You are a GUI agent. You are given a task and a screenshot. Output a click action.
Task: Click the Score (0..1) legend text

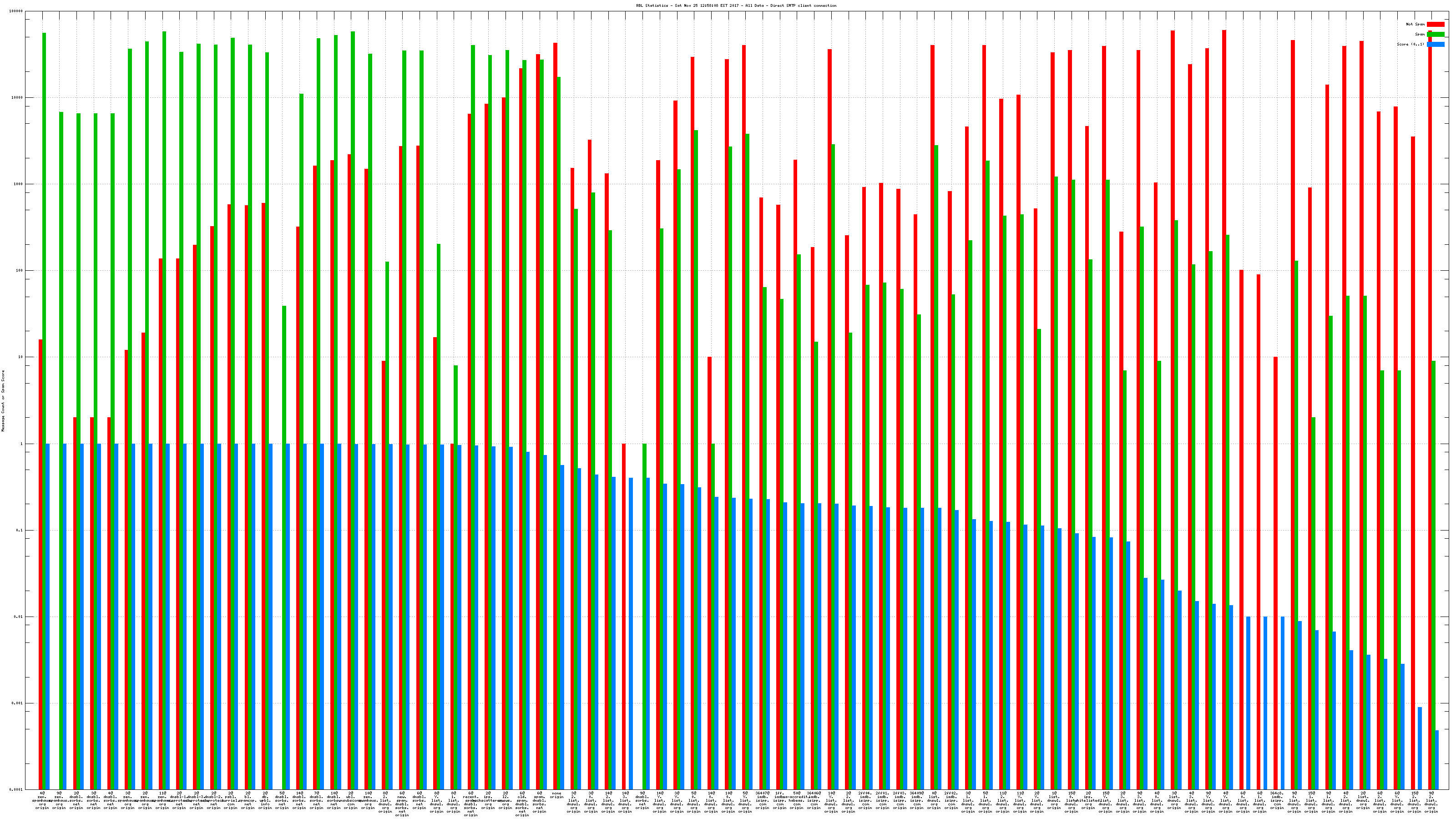tap(1411, 45)
